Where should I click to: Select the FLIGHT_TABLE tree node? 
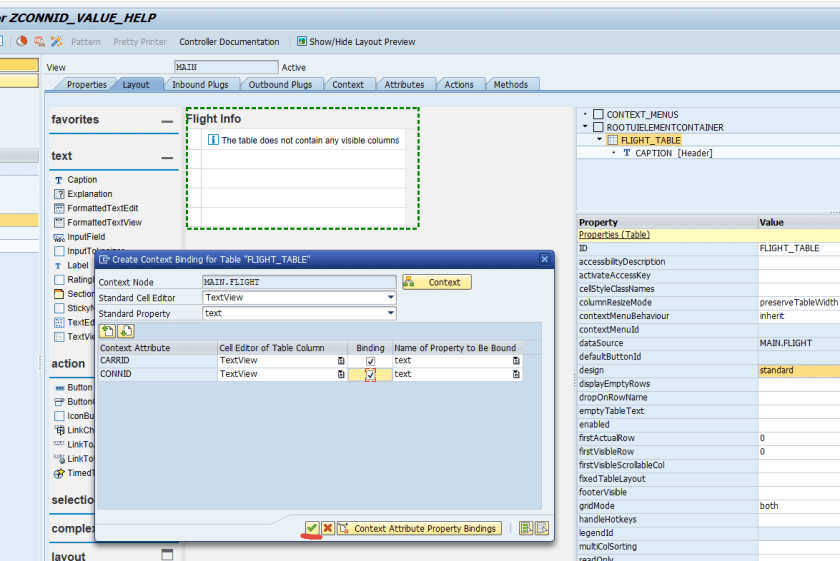pos(650,140)
